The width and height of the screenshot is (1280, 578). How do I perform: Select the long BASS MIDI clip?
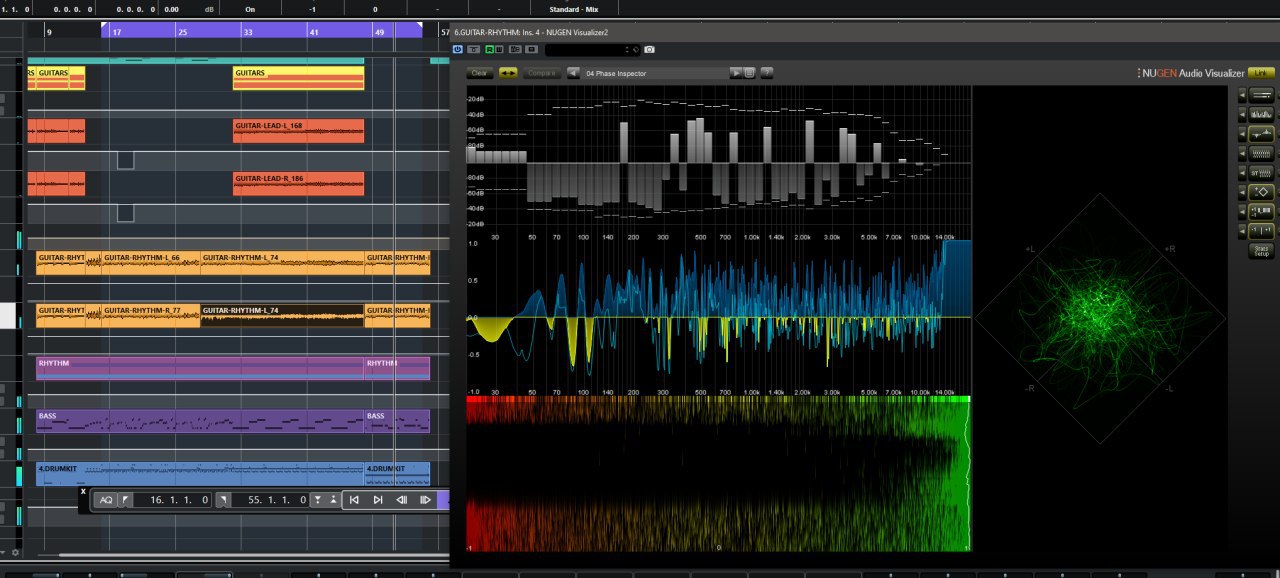click(200, 421)
